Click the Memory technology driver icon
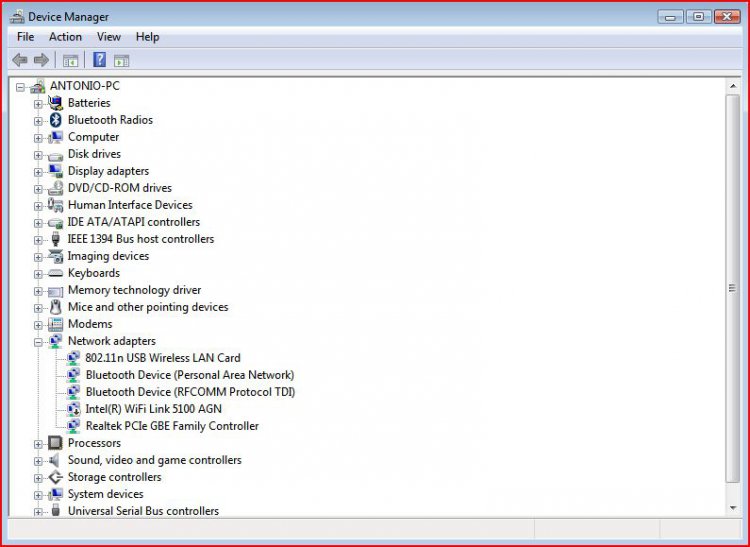The image size is (750, 547). (55, 291)
